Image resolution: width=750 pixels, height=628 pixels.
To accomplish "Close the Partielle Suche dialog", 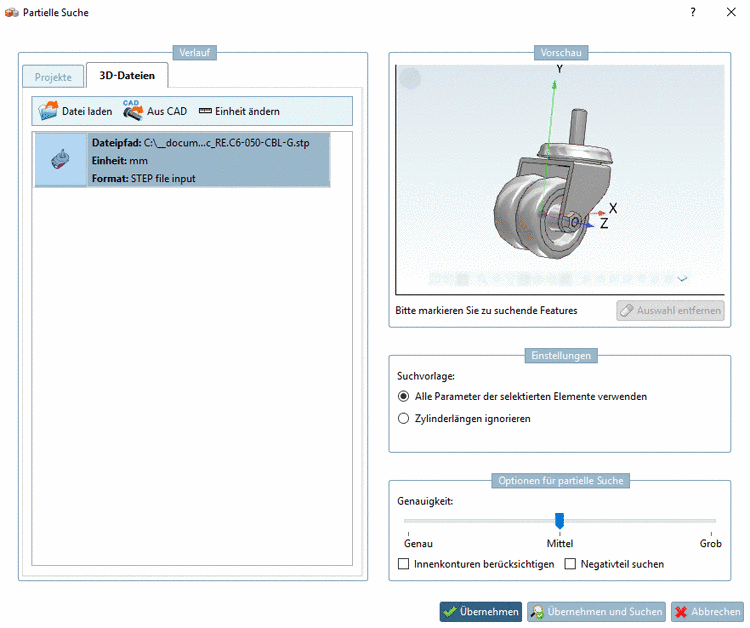I will 731,12.
